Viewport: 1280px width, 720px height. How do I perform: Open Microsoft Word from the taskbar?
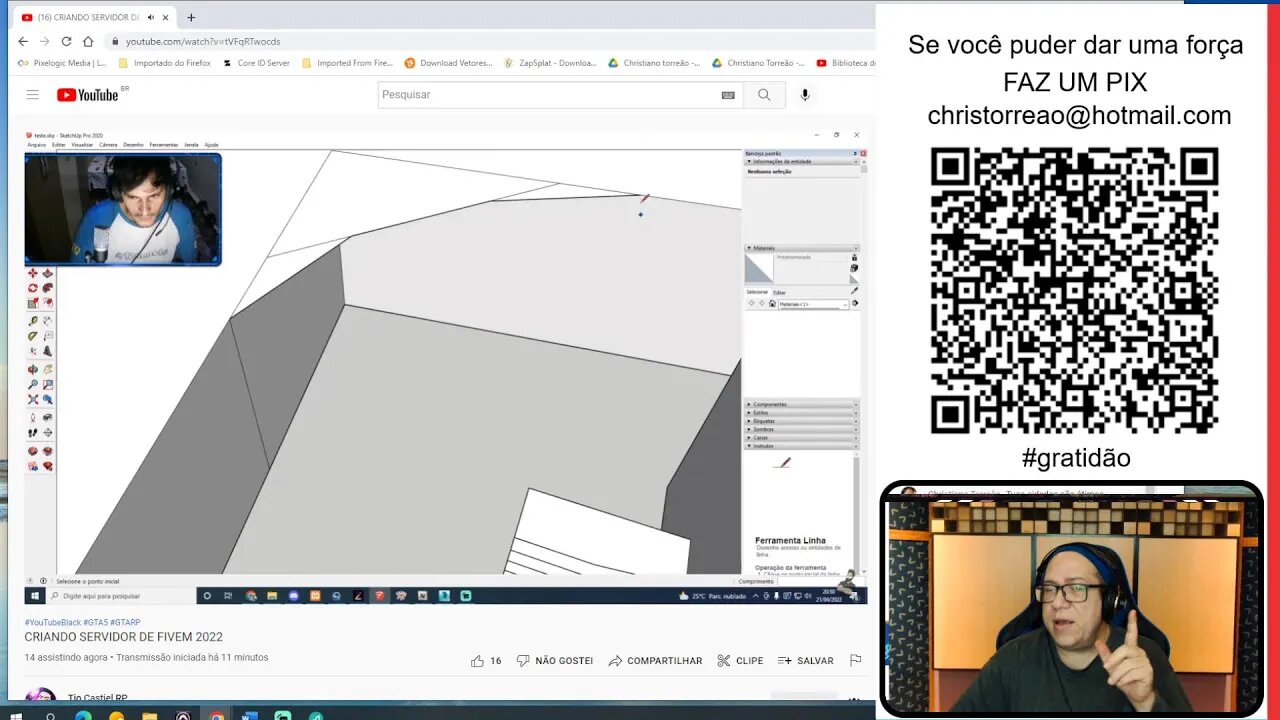click(249, 714)
